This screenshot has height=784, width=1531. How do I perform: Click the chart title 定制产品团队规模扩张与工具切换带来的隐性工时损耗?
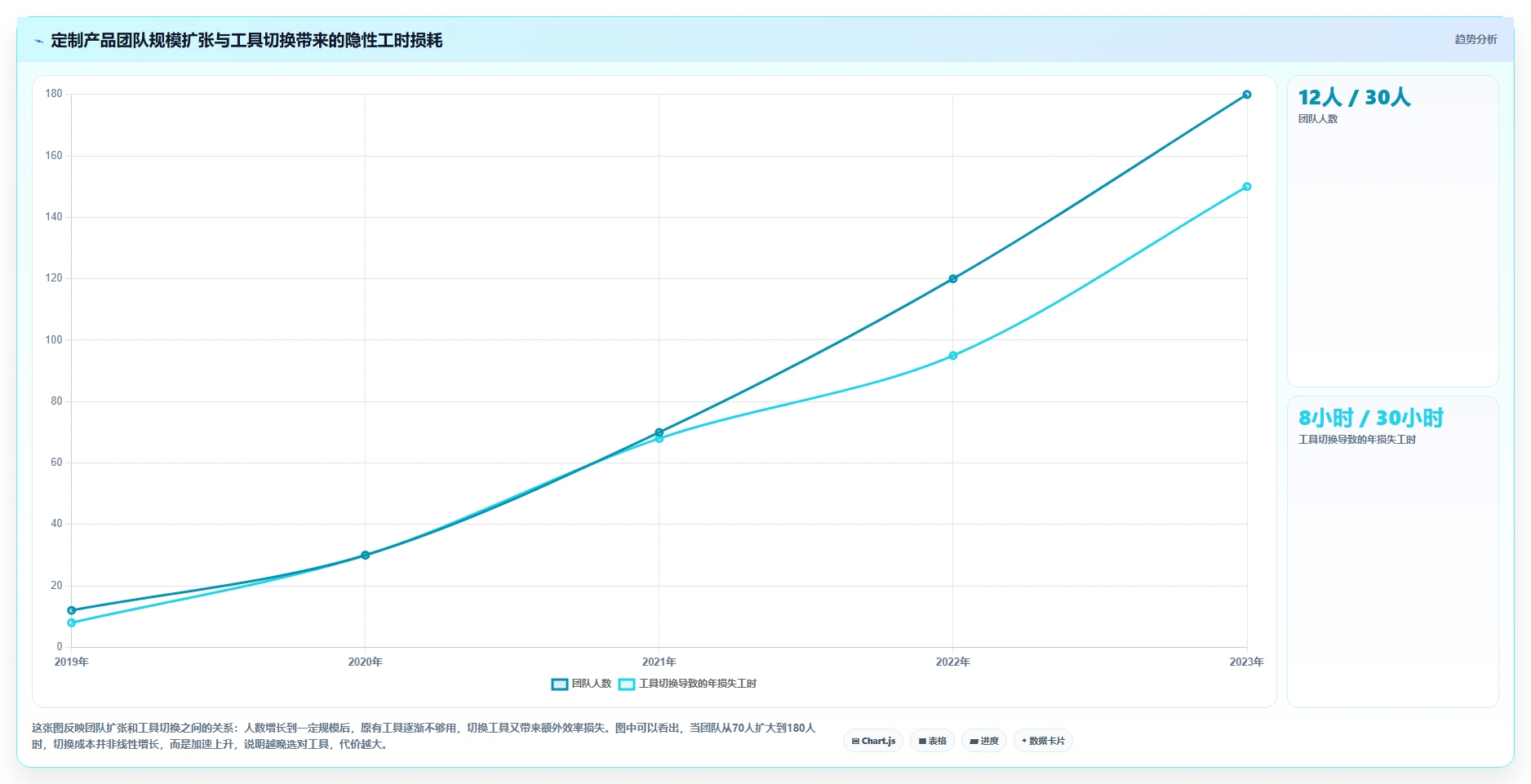click(246, 41)
